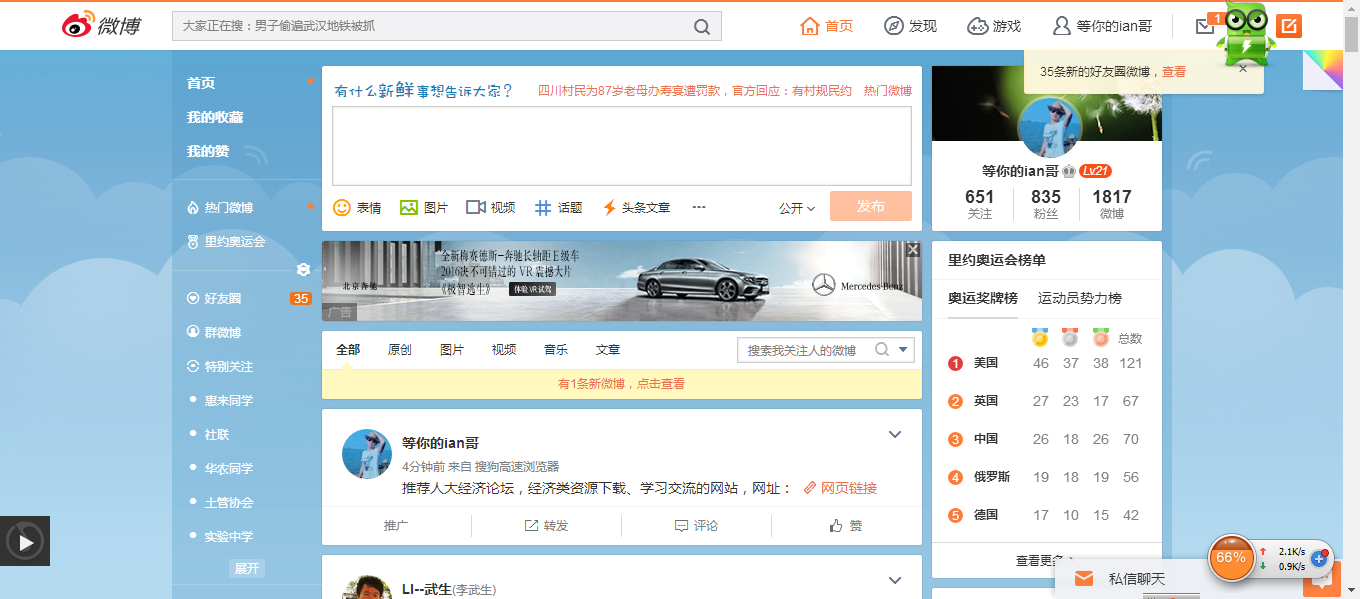Viewport: 1360px width, 599px height.
Task: Select the 全部 feed tab
Action: [348, 350]
